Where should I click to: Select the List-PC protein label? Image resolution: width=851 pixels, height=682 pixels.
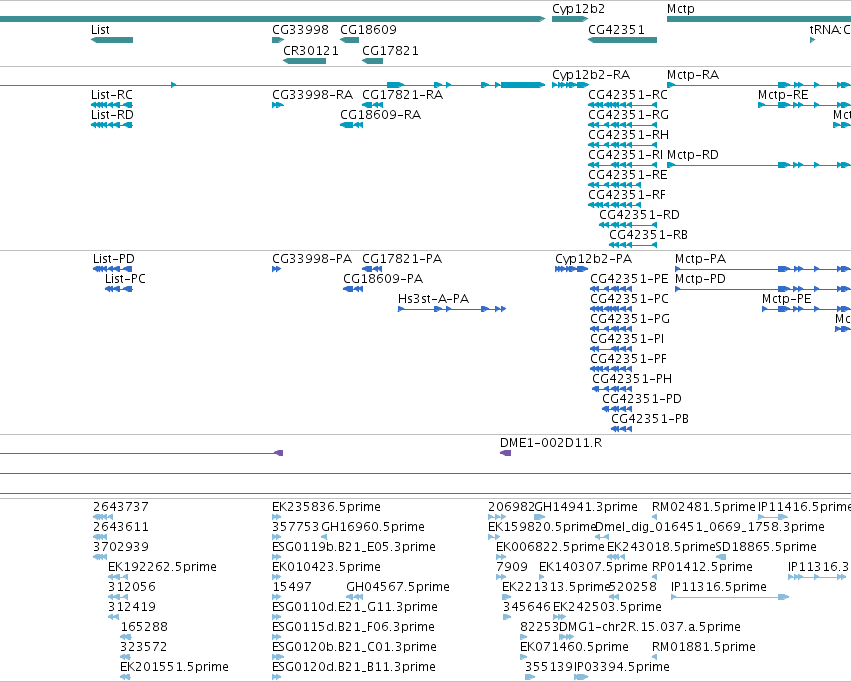(125, 279)
